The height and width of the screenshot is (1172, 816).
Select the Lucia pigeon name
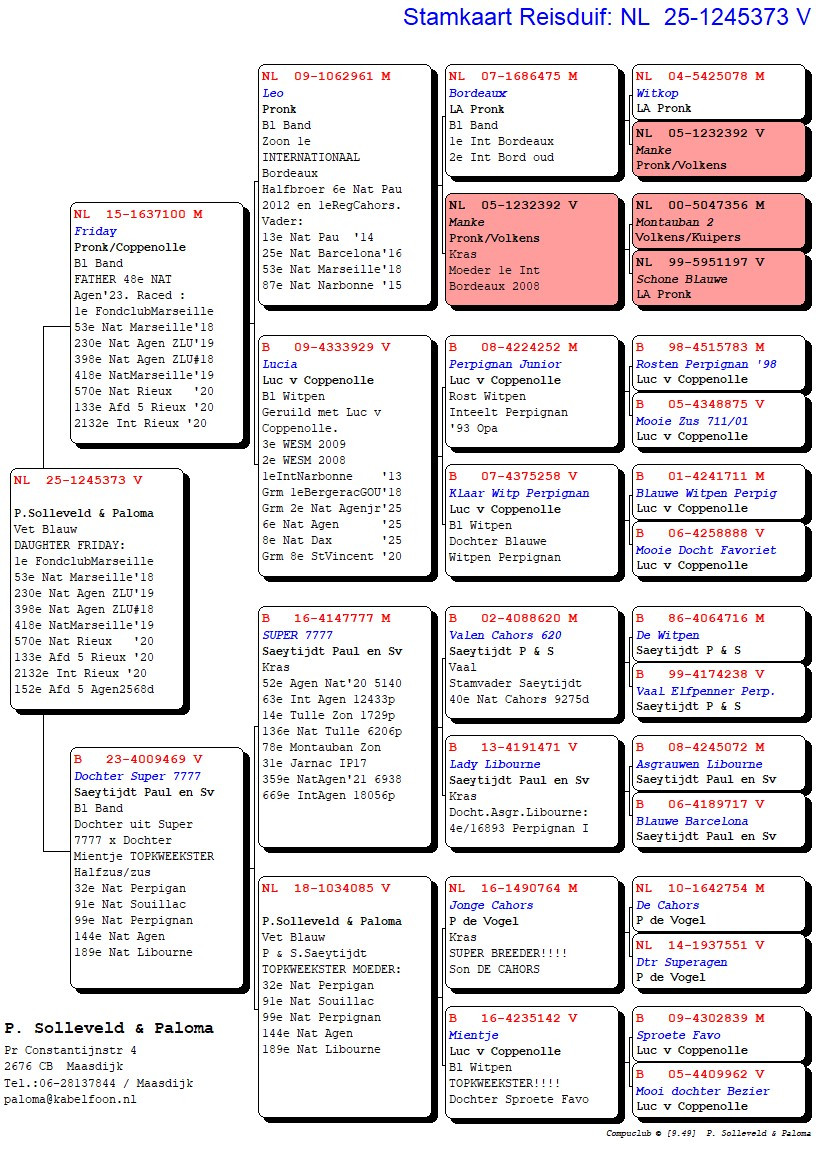(x=280, y=364)
